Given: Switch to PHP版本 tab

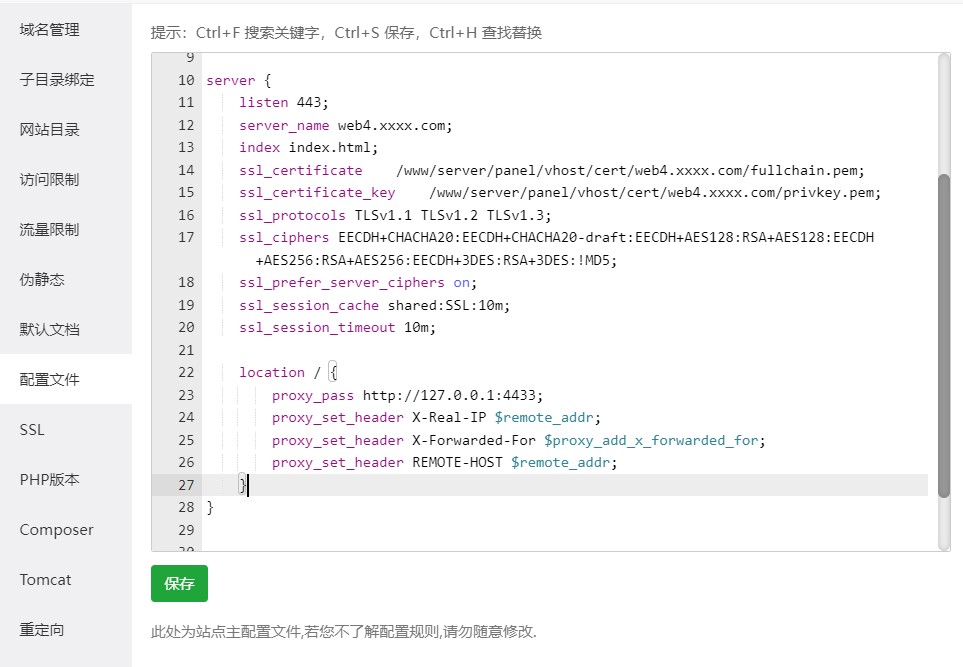Looking at the screenshot, I should 50,480.
